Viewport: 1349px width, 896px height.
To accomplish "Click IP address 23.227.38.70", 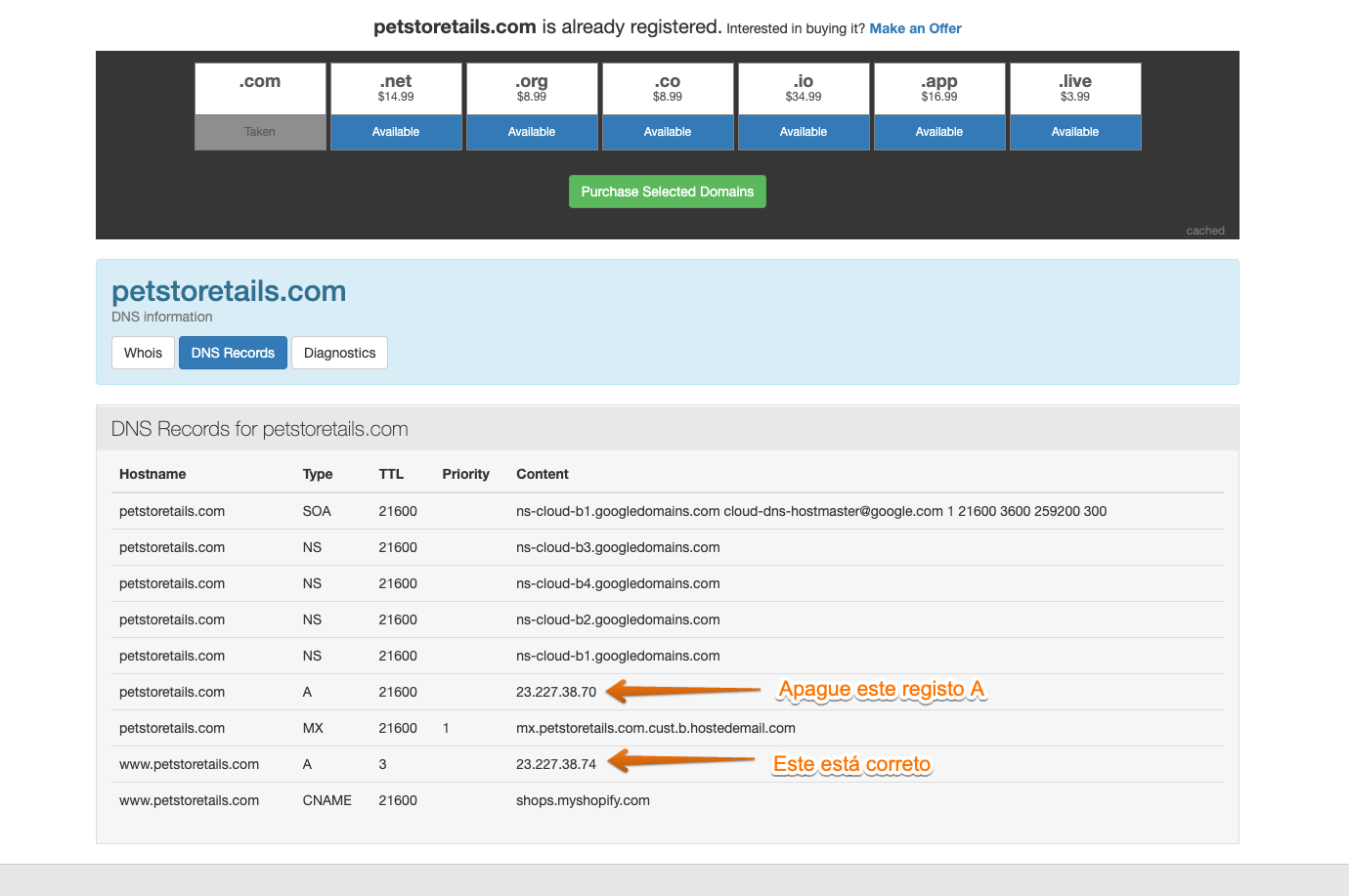I will pos(556,692).
